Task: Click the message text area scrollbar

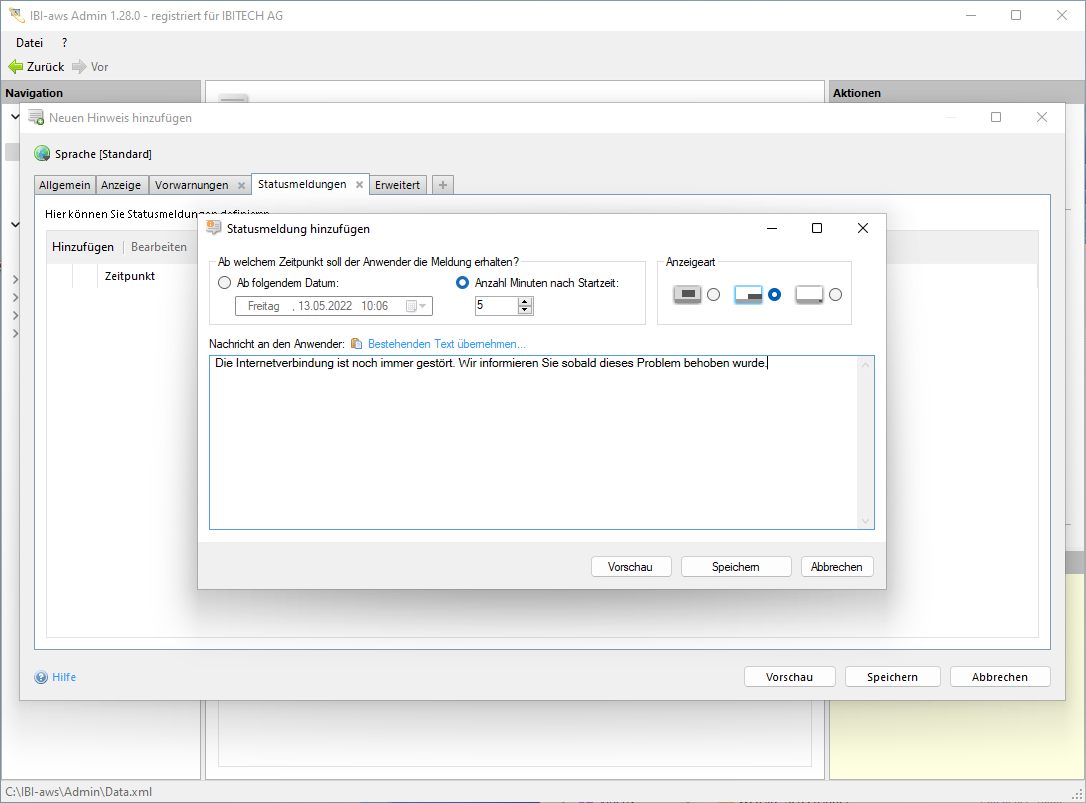Action: tap(865, 442)
